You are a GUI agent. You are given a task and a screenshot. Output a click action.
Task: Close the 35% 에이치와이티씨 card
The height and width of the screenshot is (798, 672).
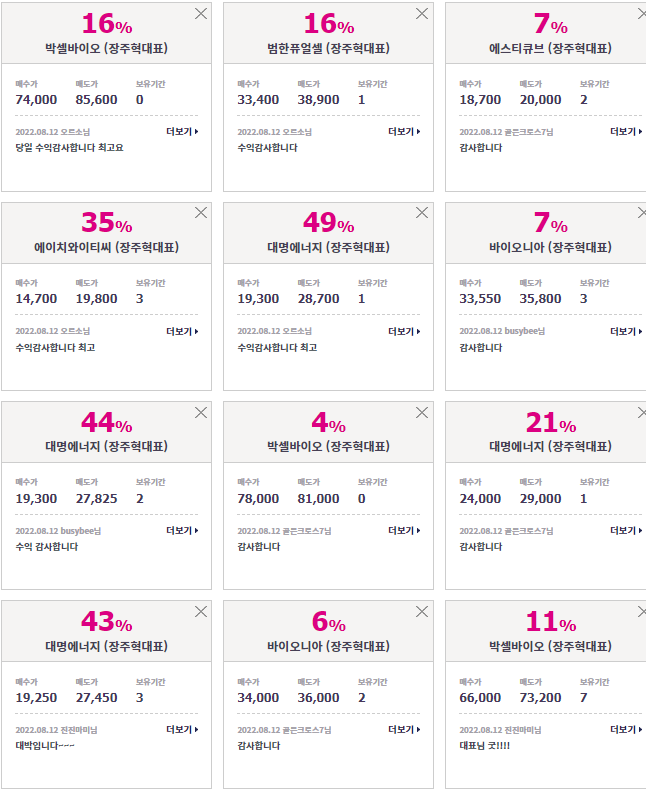click(x=201, y=213)
